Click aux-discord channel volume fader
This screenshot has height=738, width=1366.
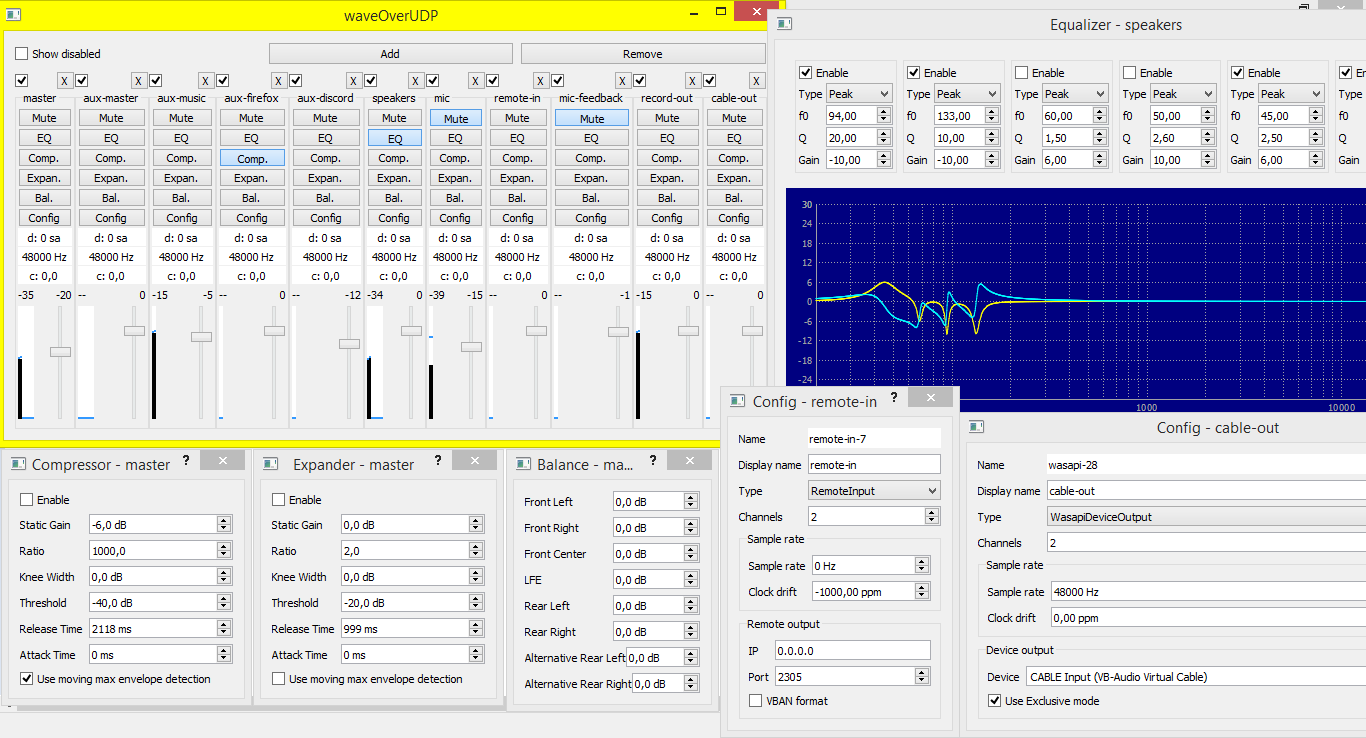click(x=349, y=343)
